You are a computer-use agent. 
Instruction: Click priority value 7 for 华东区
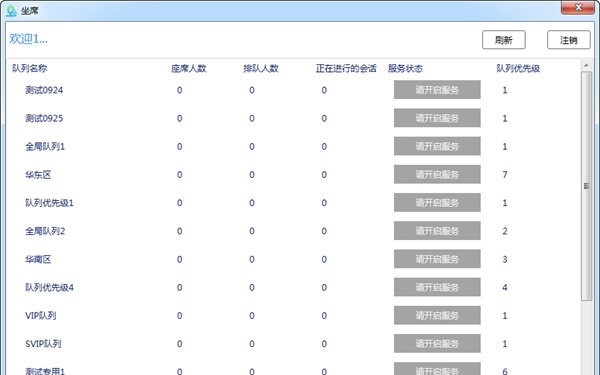505,174
